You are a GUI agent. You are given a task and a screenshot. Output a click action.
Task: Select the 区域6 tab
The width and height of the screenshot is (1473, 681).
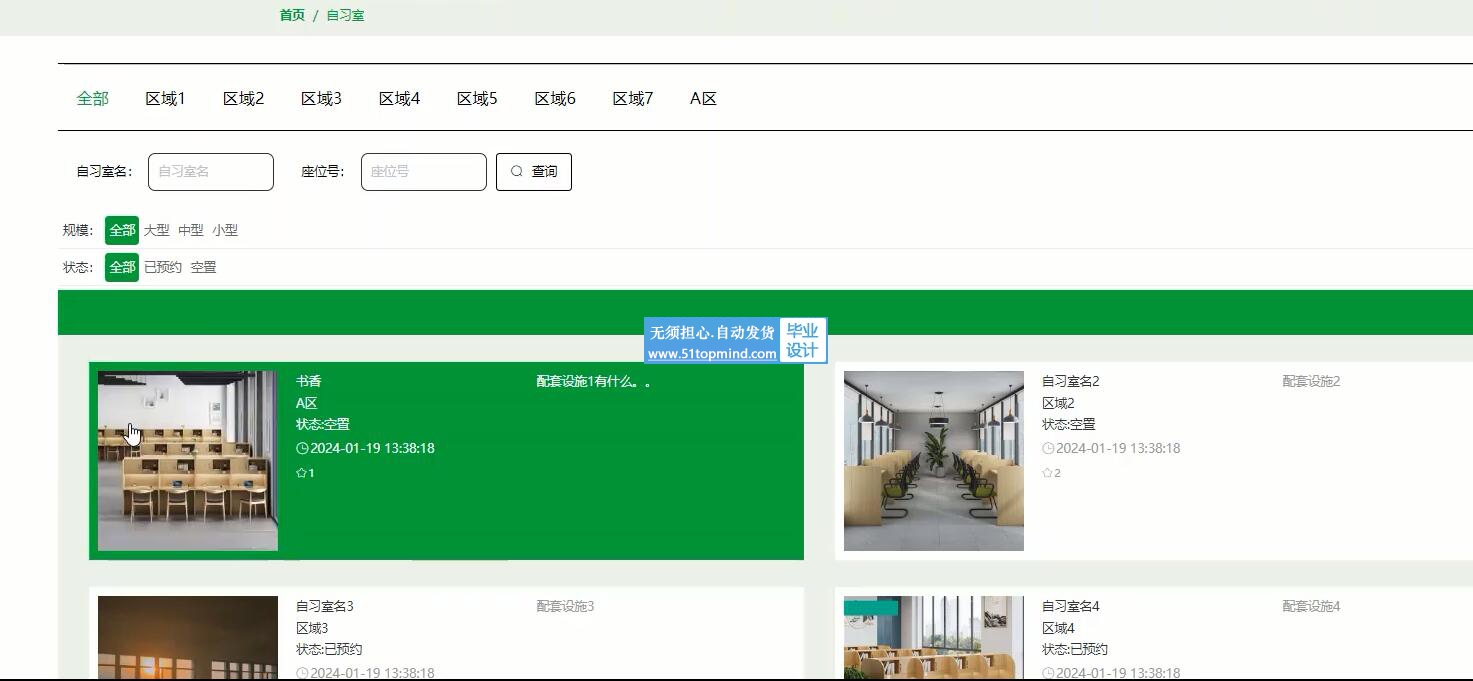[x=556, y=98]
